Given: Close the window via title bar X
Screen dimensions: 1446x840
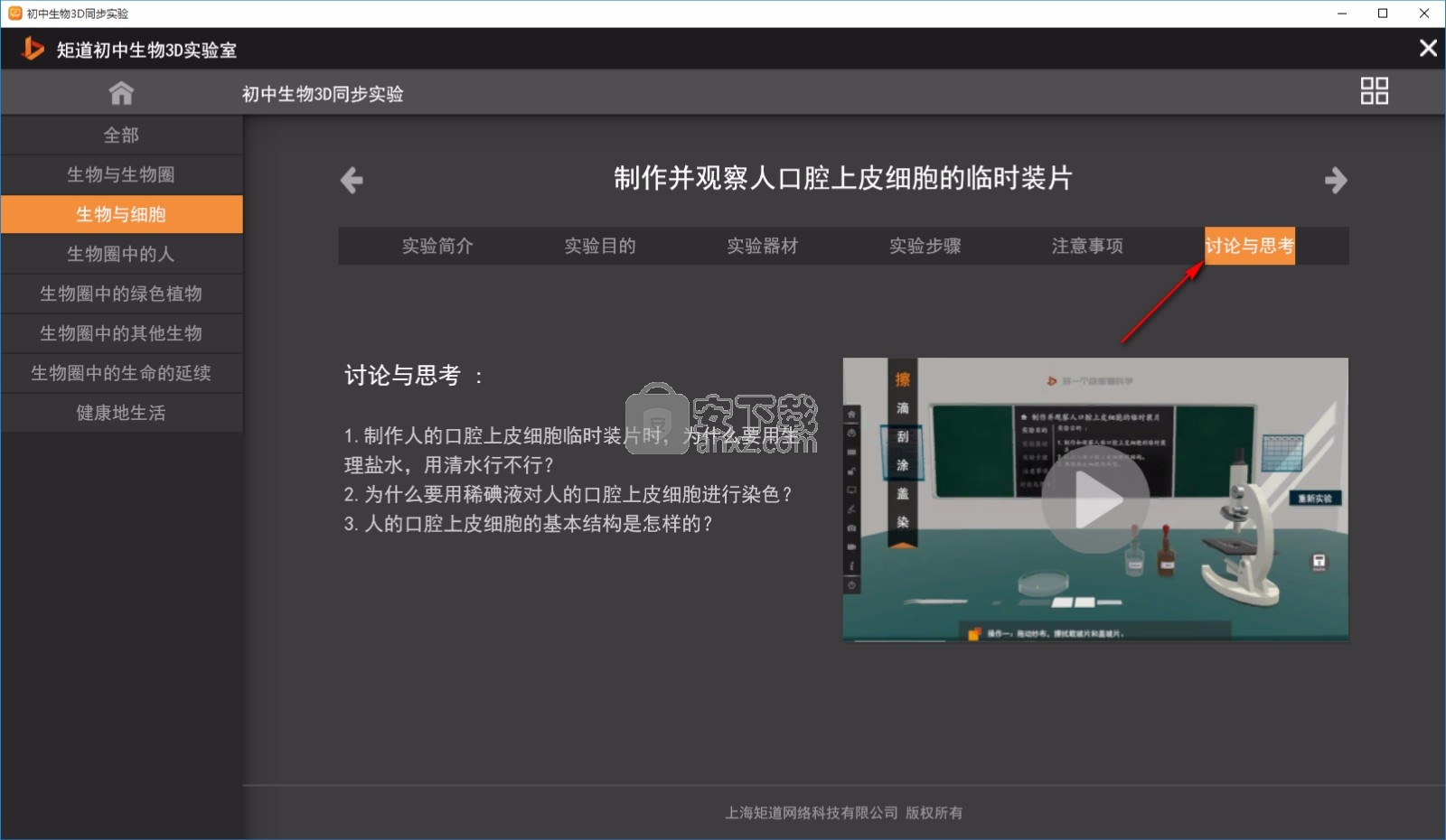Looking at the screenshot, I should 1424,14.
